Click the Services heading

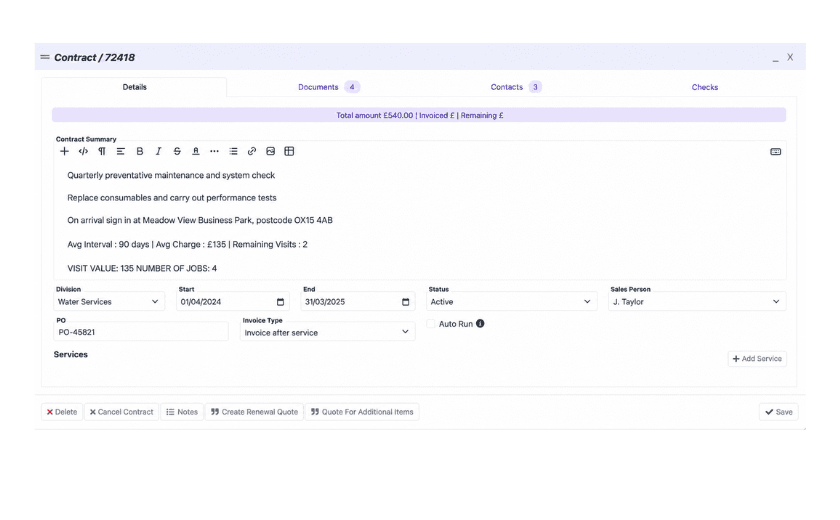(x=71, y=355)
